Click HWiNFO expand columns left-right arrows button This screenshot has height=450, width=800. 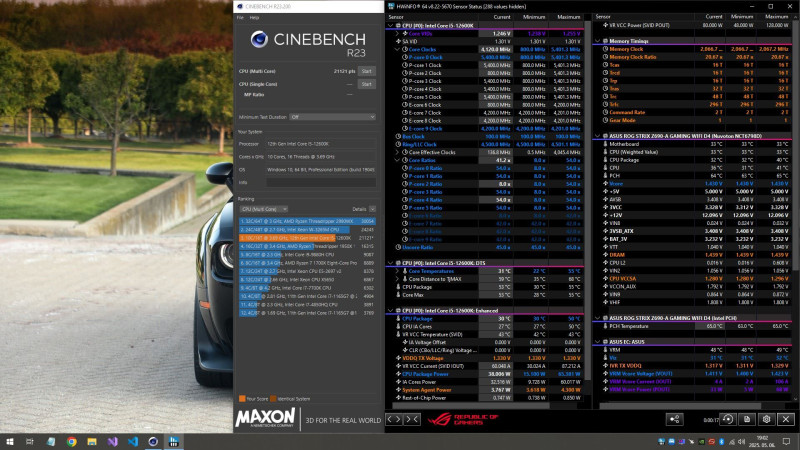[394, 419]
